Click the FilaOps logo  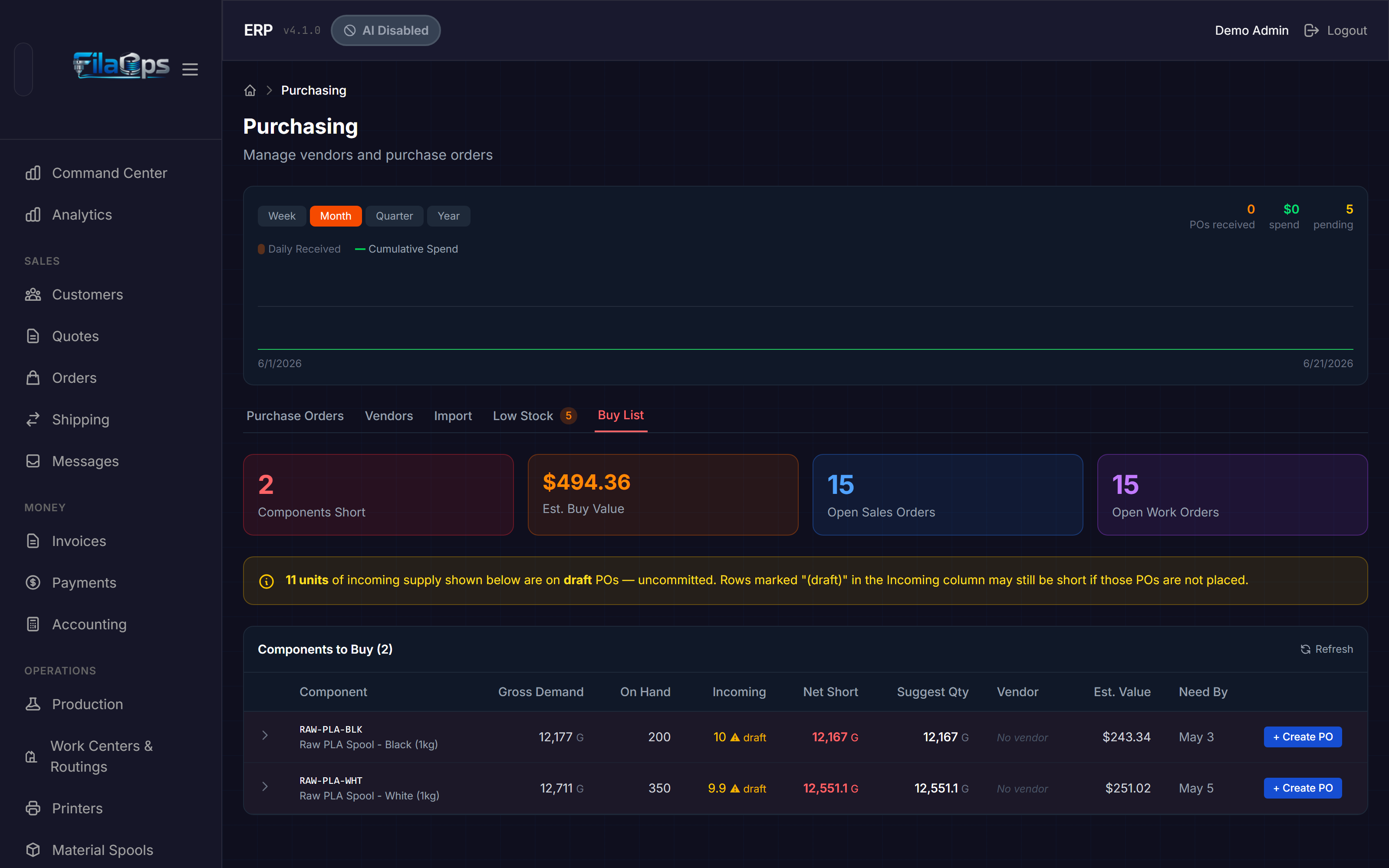[x=121, y=66]
